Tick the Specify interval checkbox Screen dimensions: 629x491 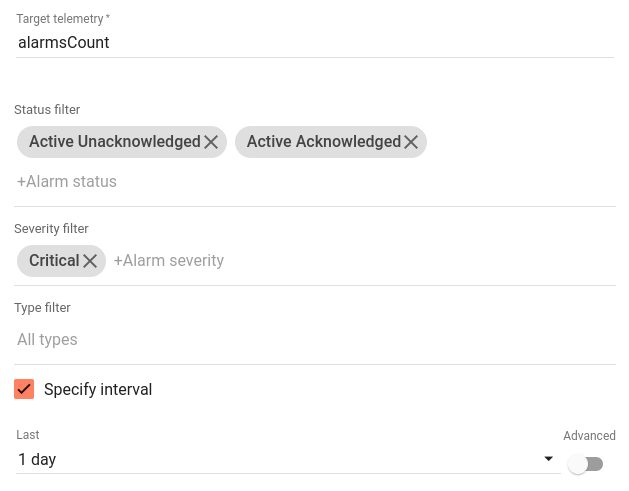pyautogui.click(x=24, y=389)
